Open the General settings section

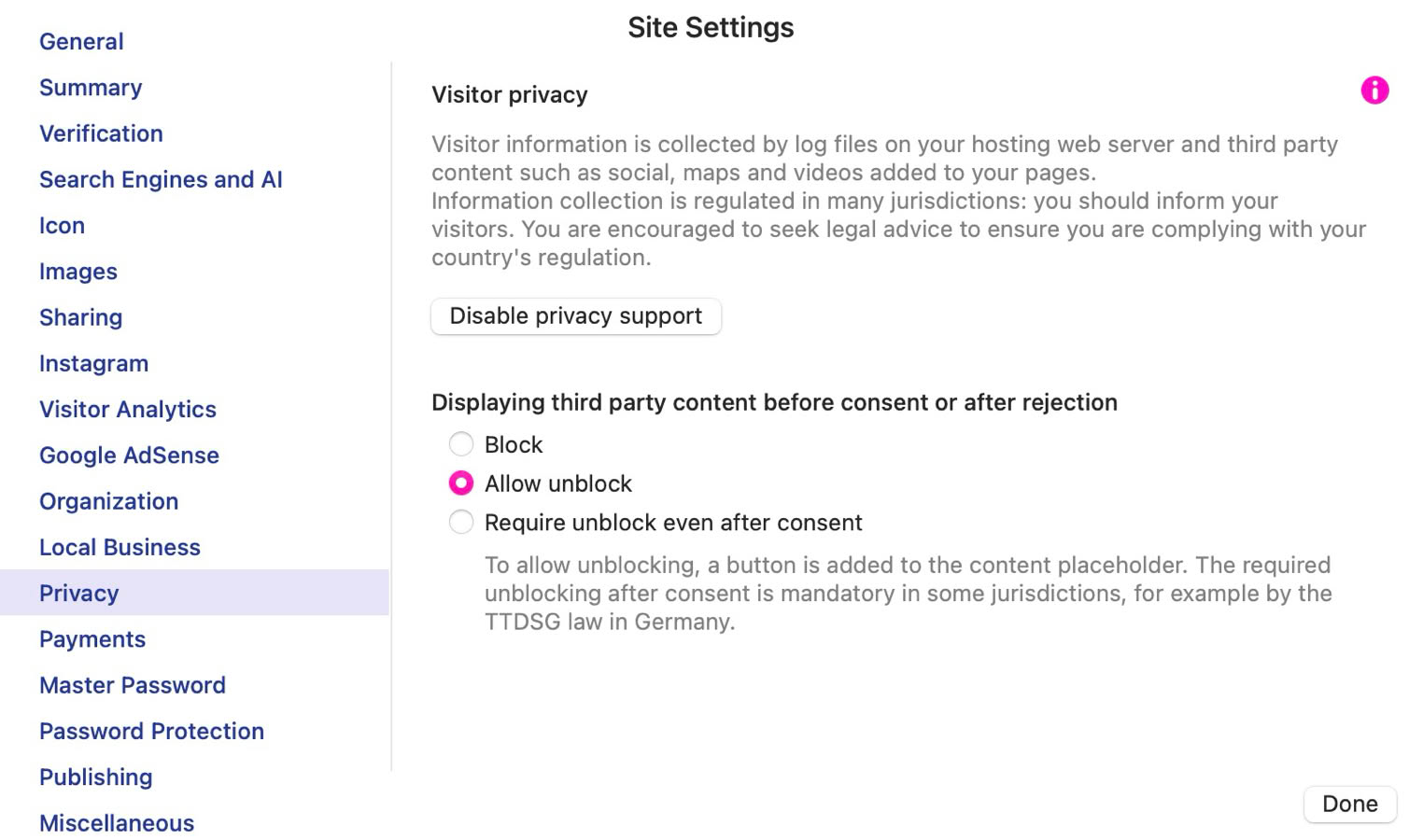[81, 41]
